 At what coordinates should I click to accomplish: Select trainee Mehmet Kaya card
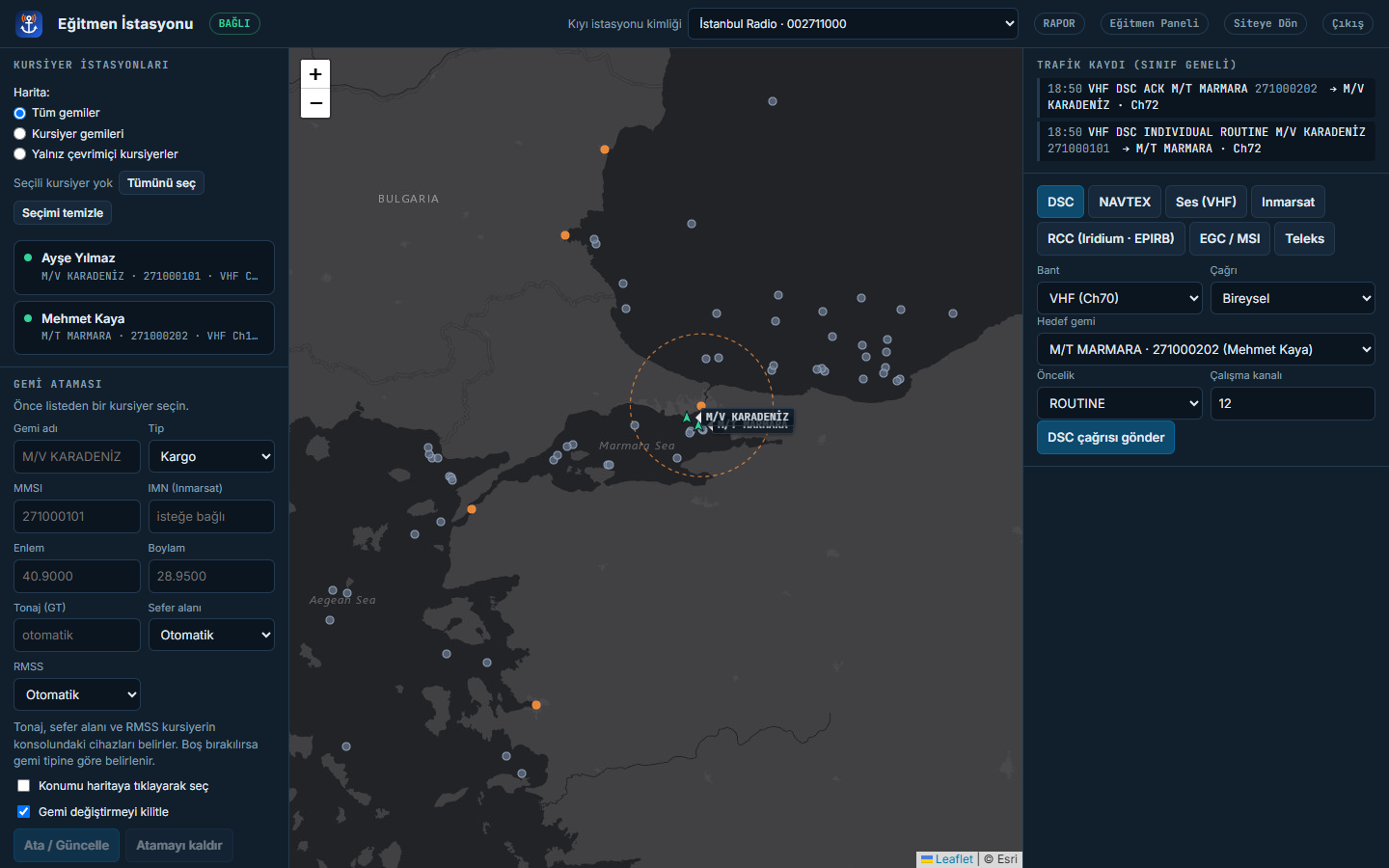(x=144, y=328)
